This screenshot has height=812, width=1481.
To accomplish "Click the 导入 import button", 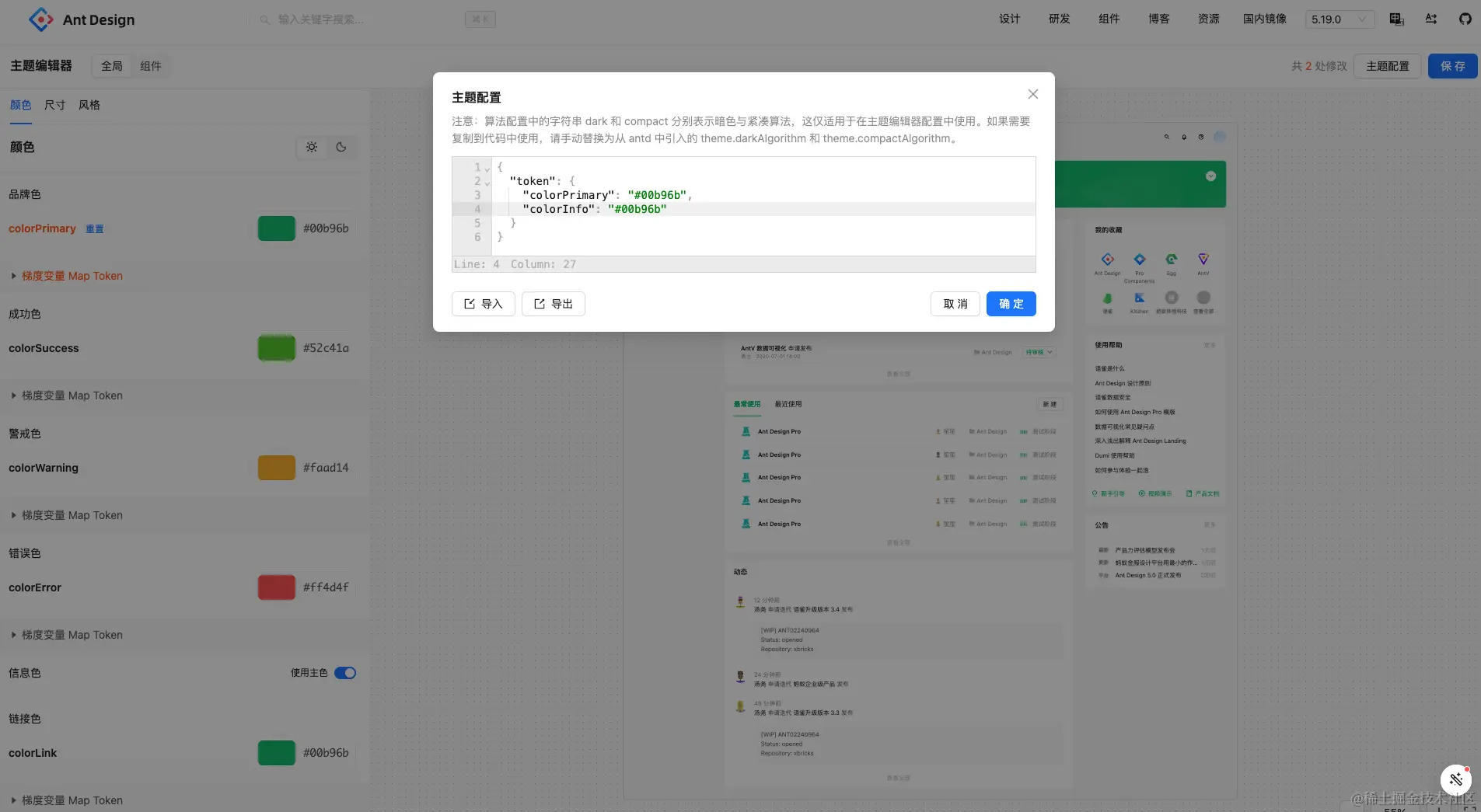I will 484,304.
